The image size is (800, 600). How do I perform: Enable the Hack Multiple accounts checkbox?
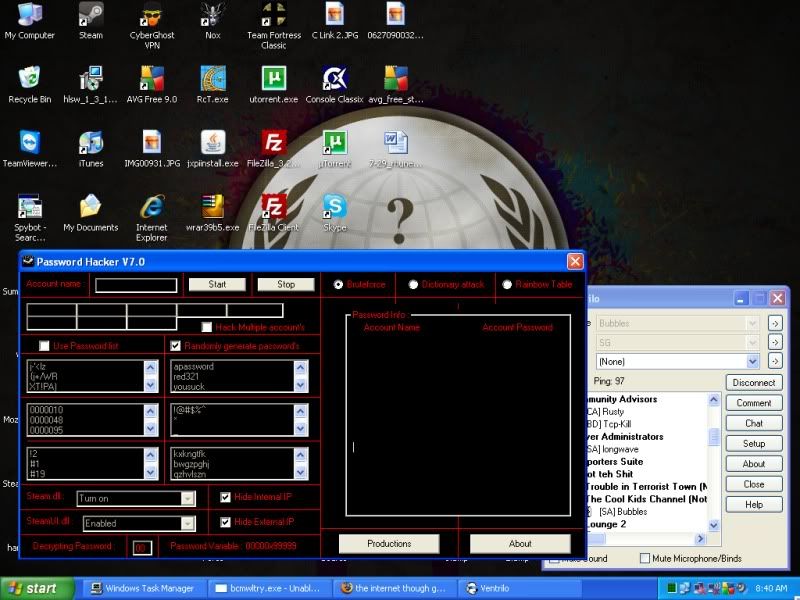point(207,327)
